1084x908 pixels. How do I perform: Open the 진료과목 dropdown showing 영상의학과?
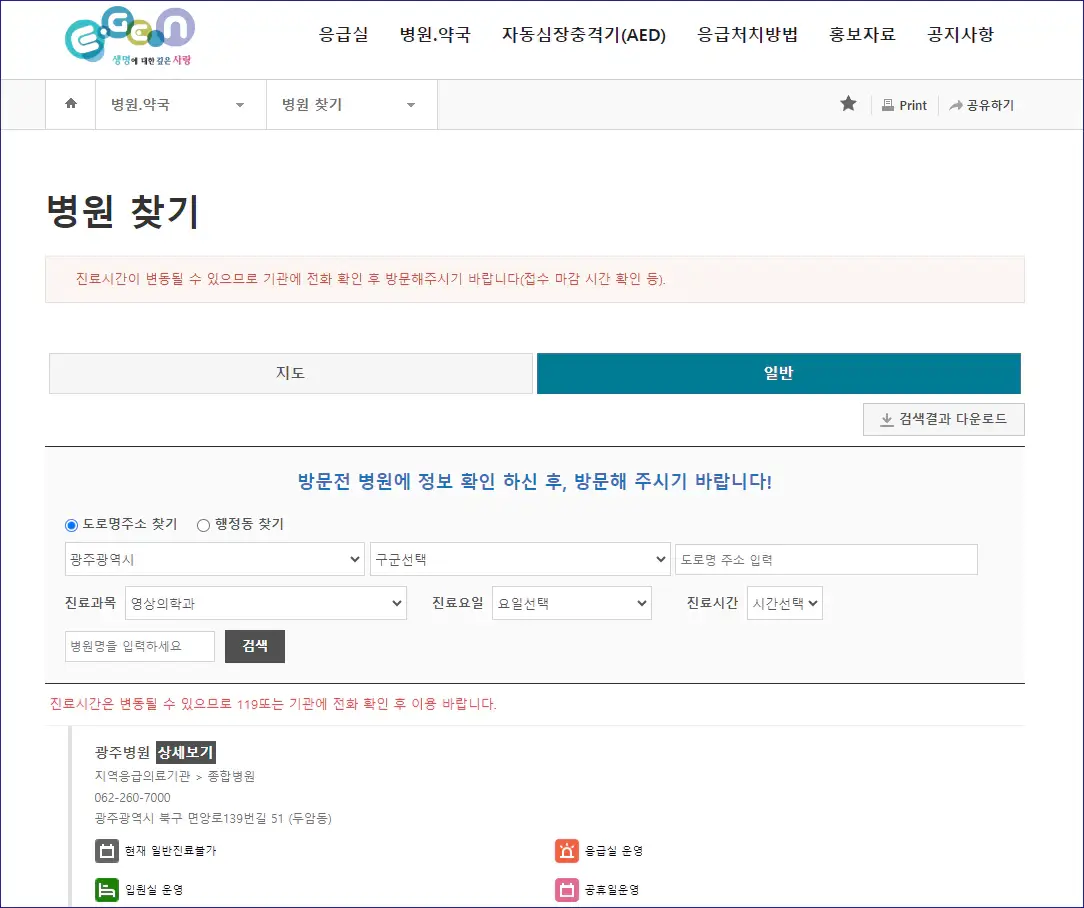pos(266,603)
